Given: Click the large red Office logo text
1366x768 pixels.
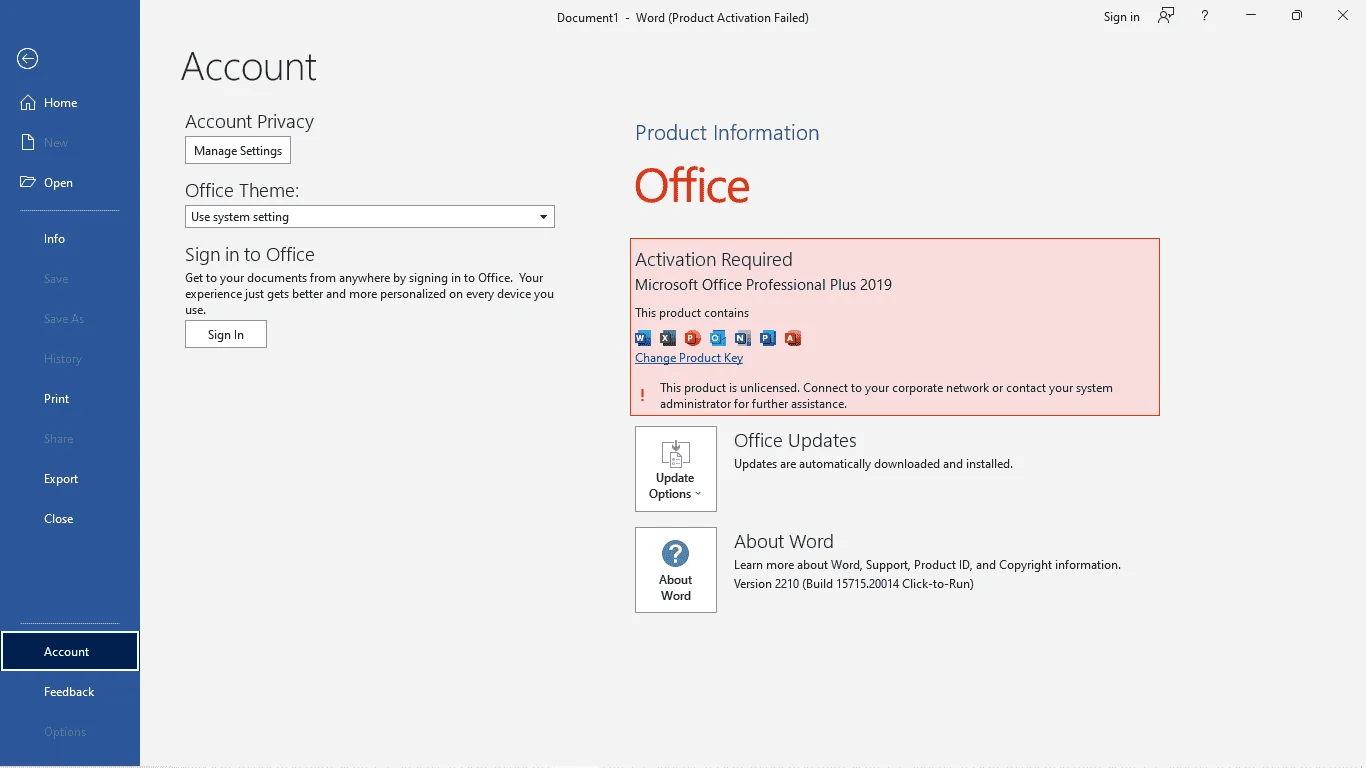Looking at the screenshot, I should [x=692, y=186].
